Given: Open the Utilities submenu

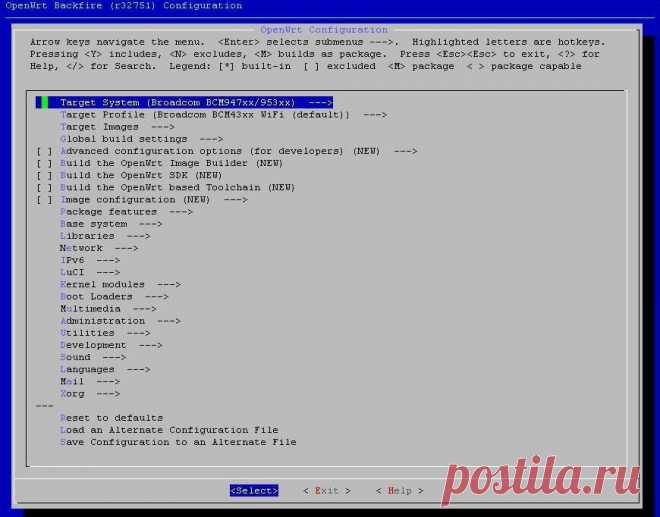Looking at the screenshot, I should point(105,333).
